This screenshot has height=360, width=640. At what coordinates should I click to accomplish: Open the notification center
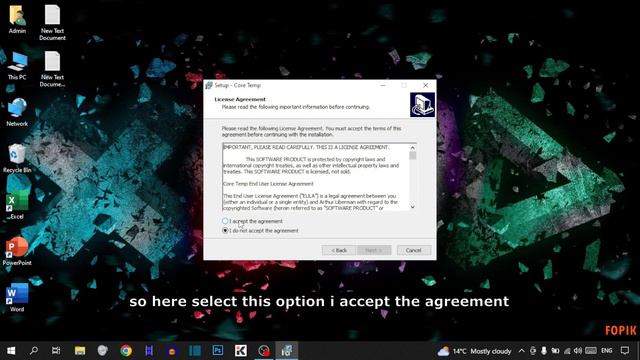tap(625, 351)
